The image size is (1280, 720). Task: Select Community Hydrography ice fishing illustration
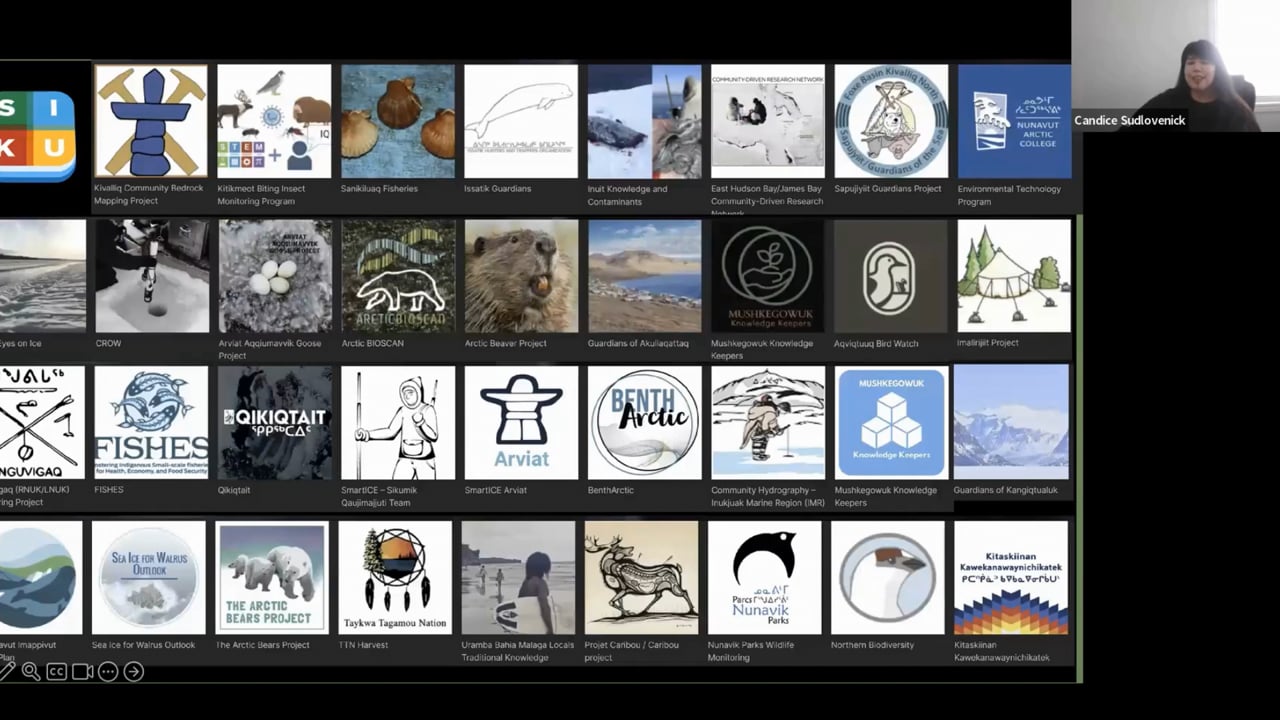click(768, 422)
